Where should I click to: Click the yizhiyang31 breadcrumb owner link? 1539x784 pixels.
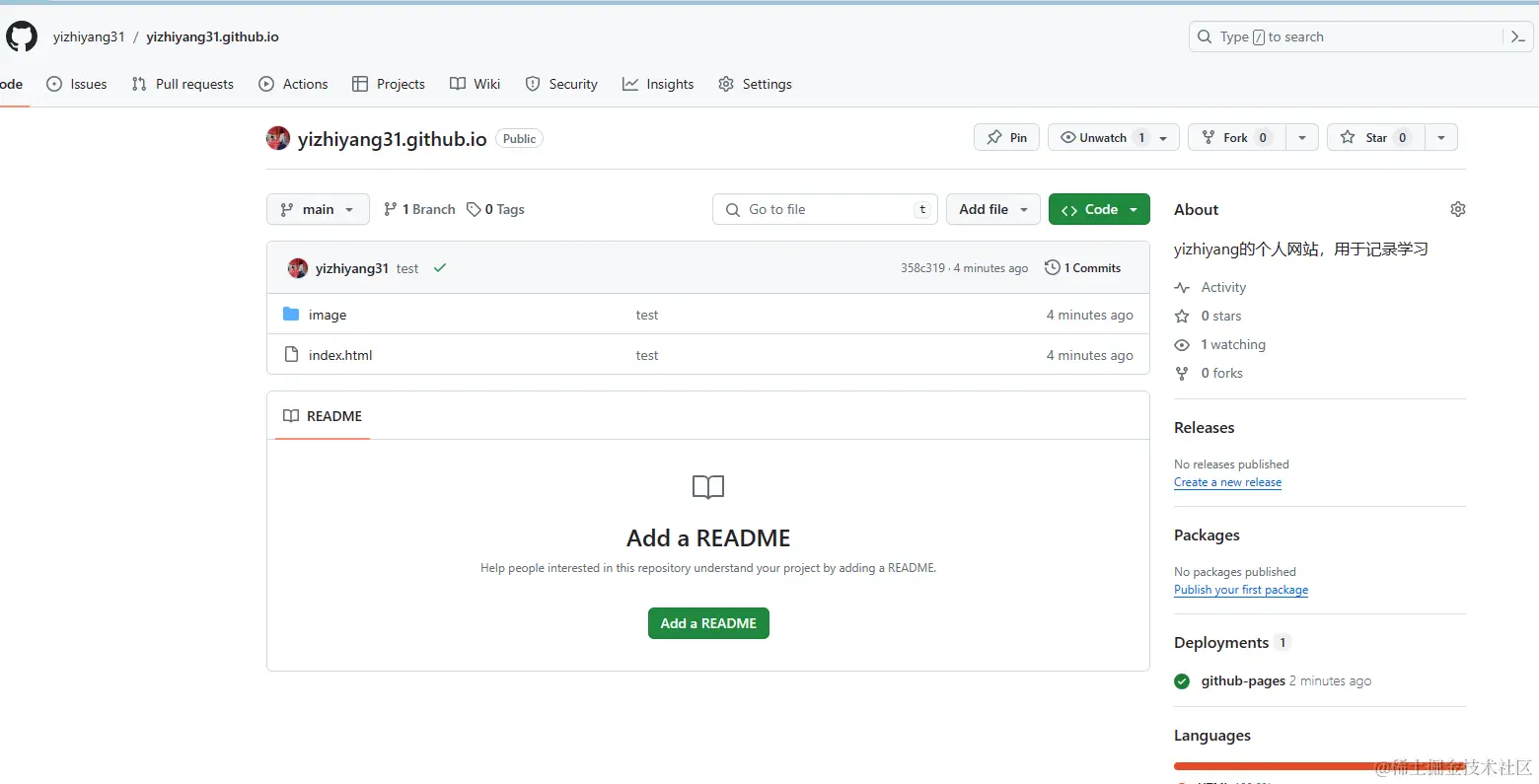click(89, 36)
